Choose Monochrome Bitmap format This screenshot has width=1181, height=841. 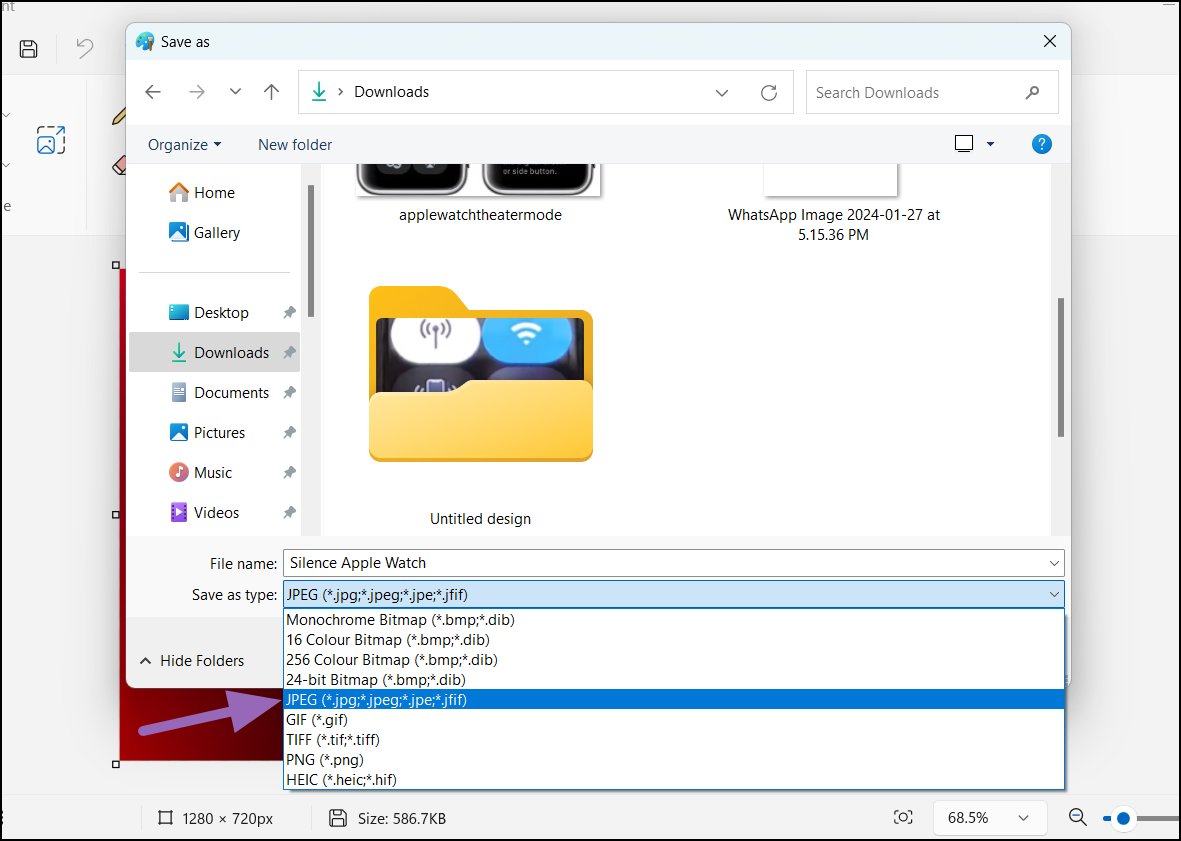[674, 620]
